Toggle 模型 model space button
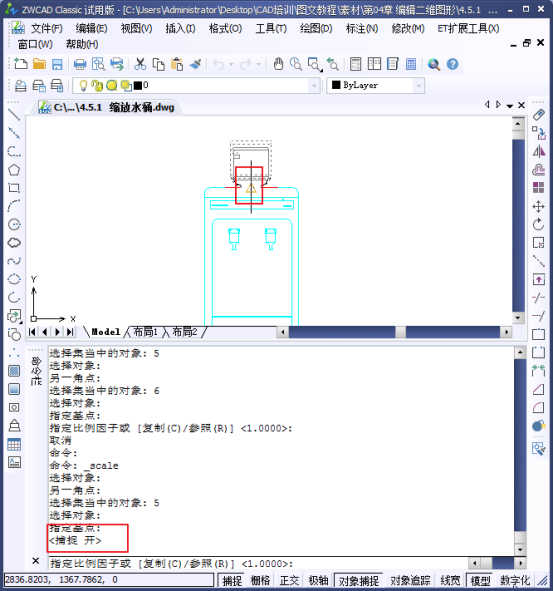Viewport: 554px width, 591px height. click(481, 580)
